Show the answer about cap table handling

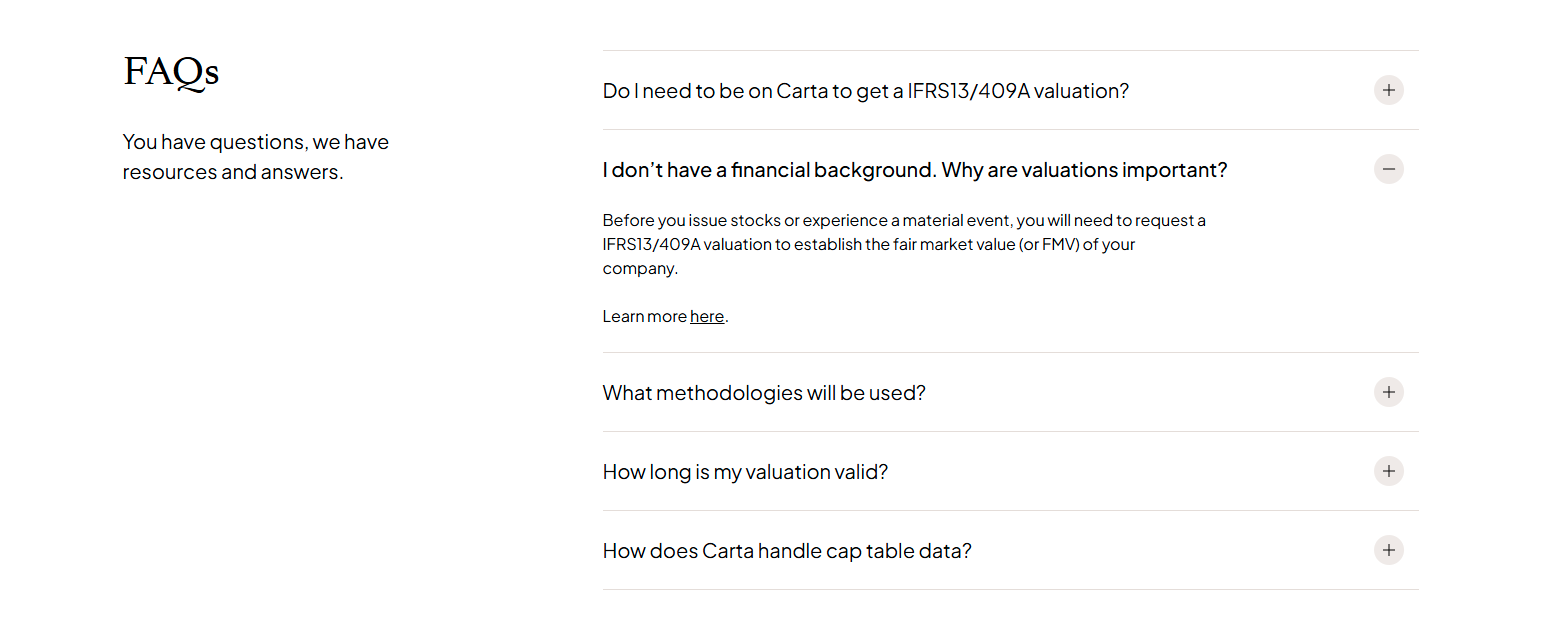(786, 550)
